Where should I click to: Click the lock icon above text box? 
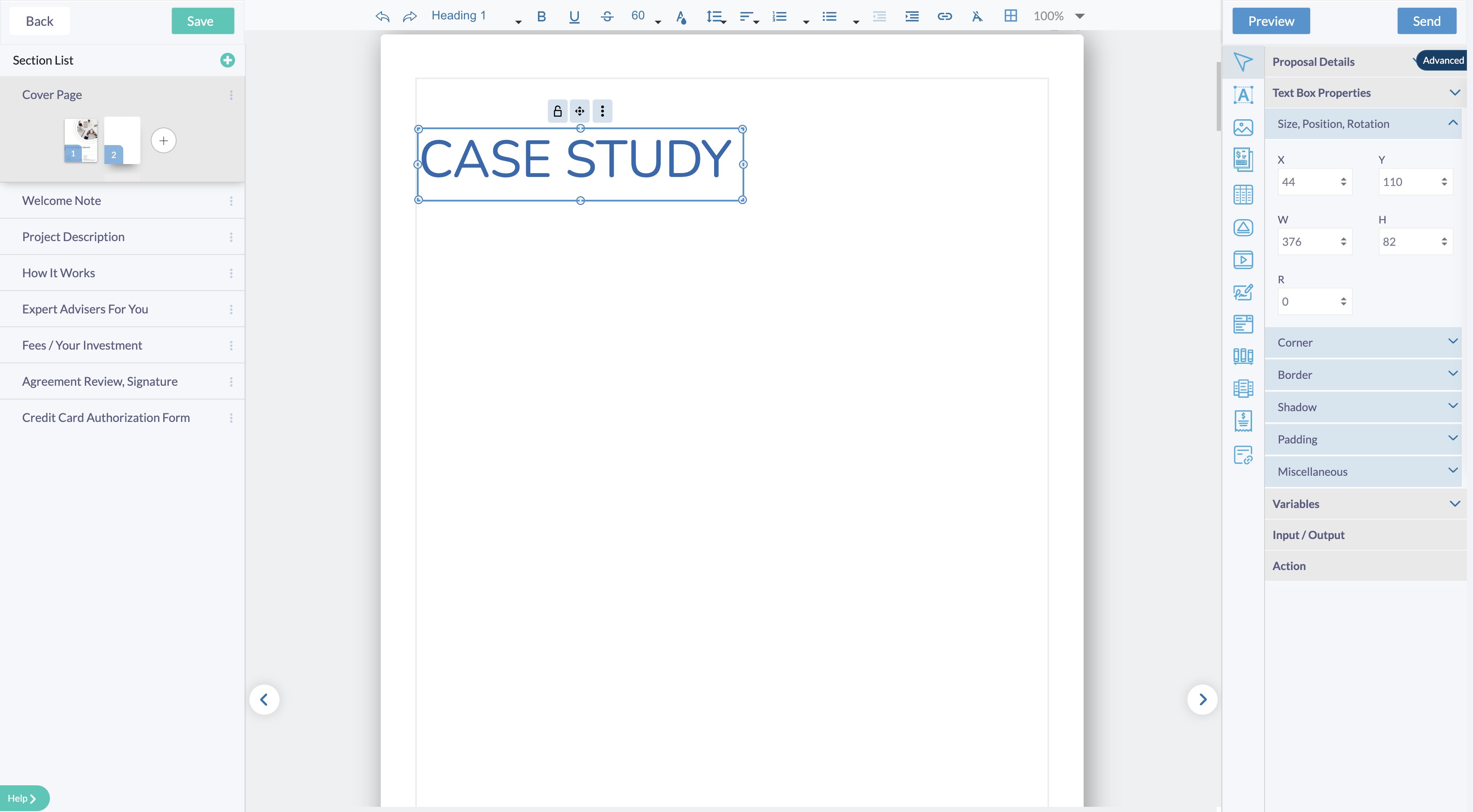557,112
